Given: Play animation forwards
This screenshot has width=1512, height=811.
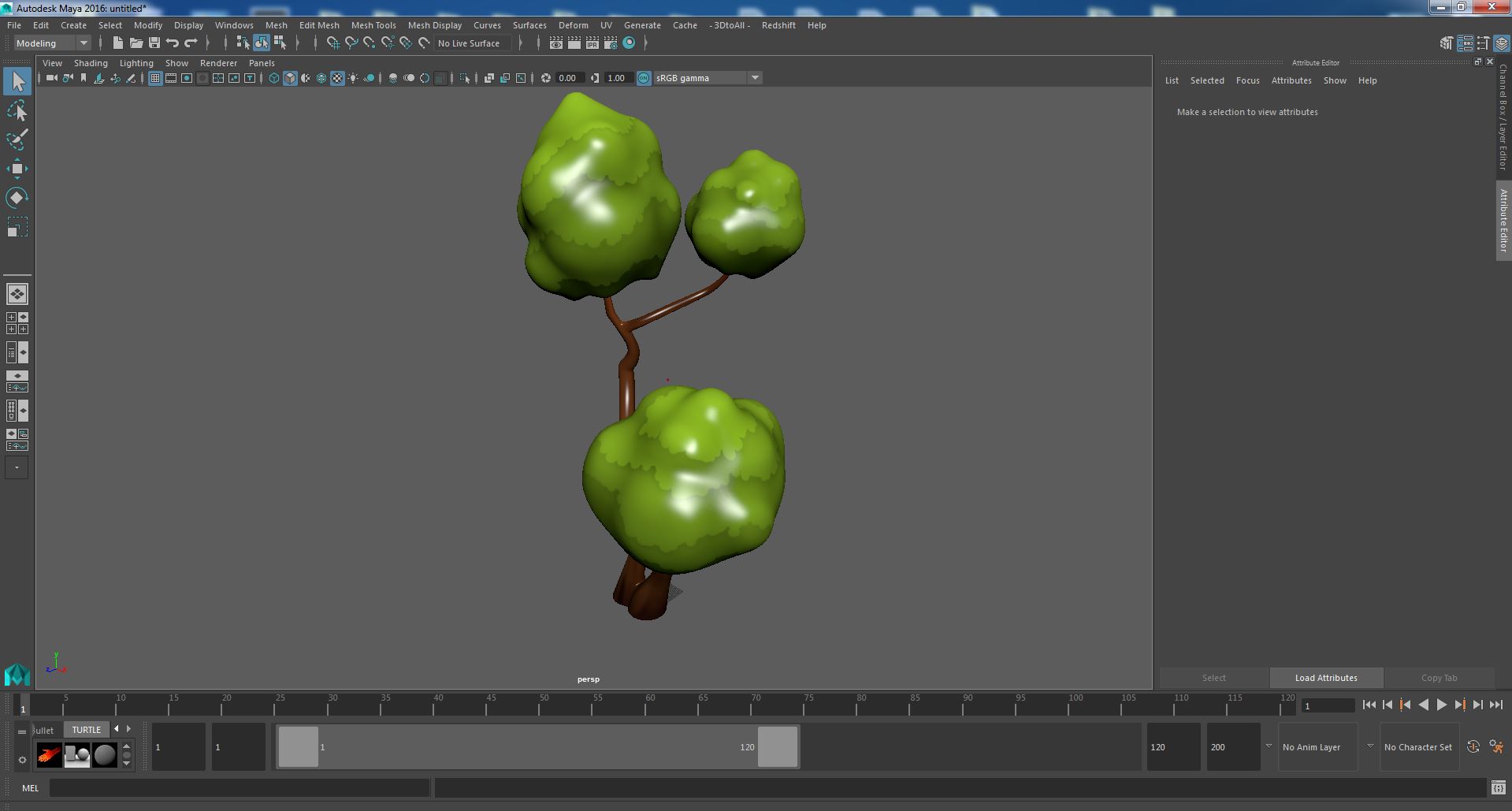Looking at the screenshot, I should click(1441, 705).
